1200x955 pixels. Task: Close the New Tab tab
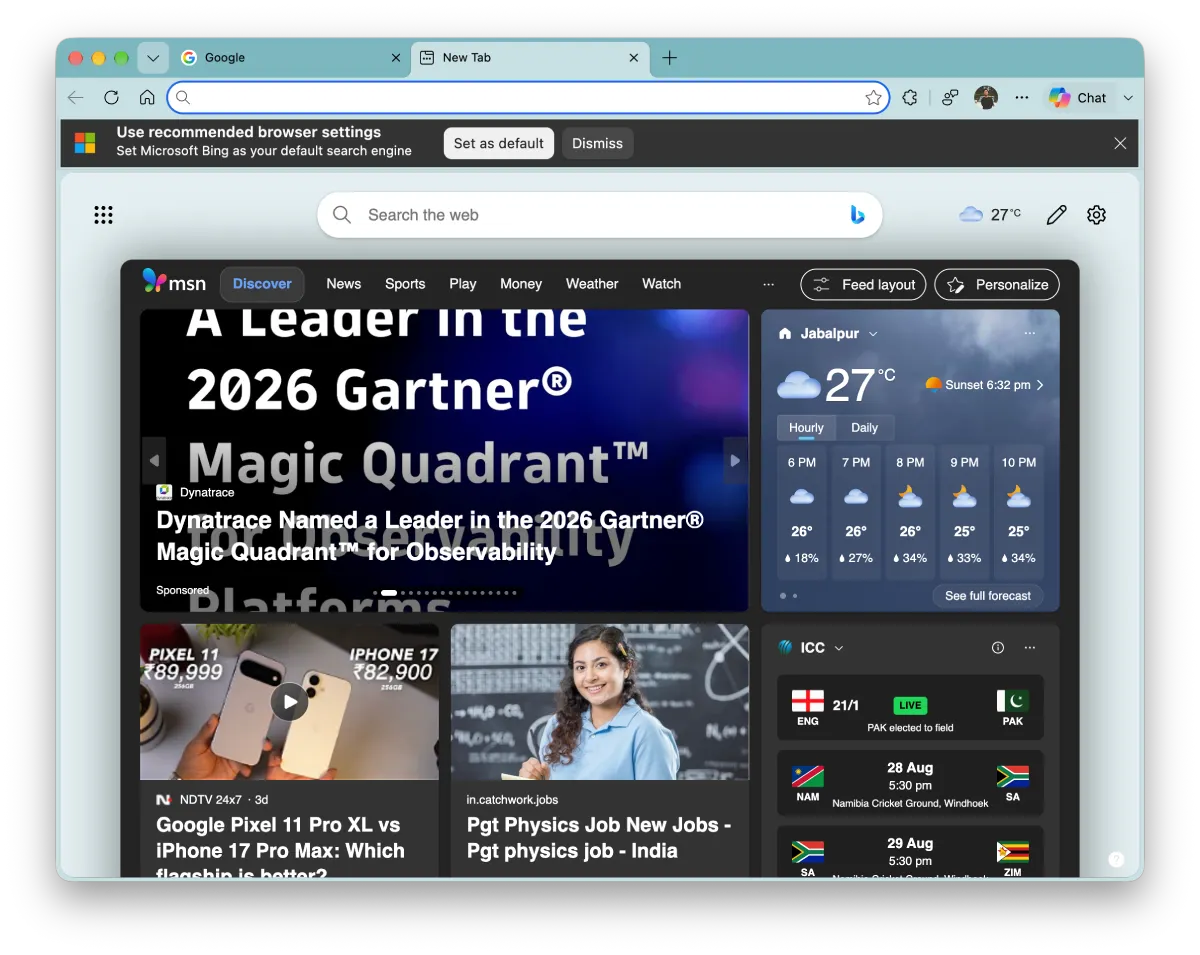pos(633,58)
